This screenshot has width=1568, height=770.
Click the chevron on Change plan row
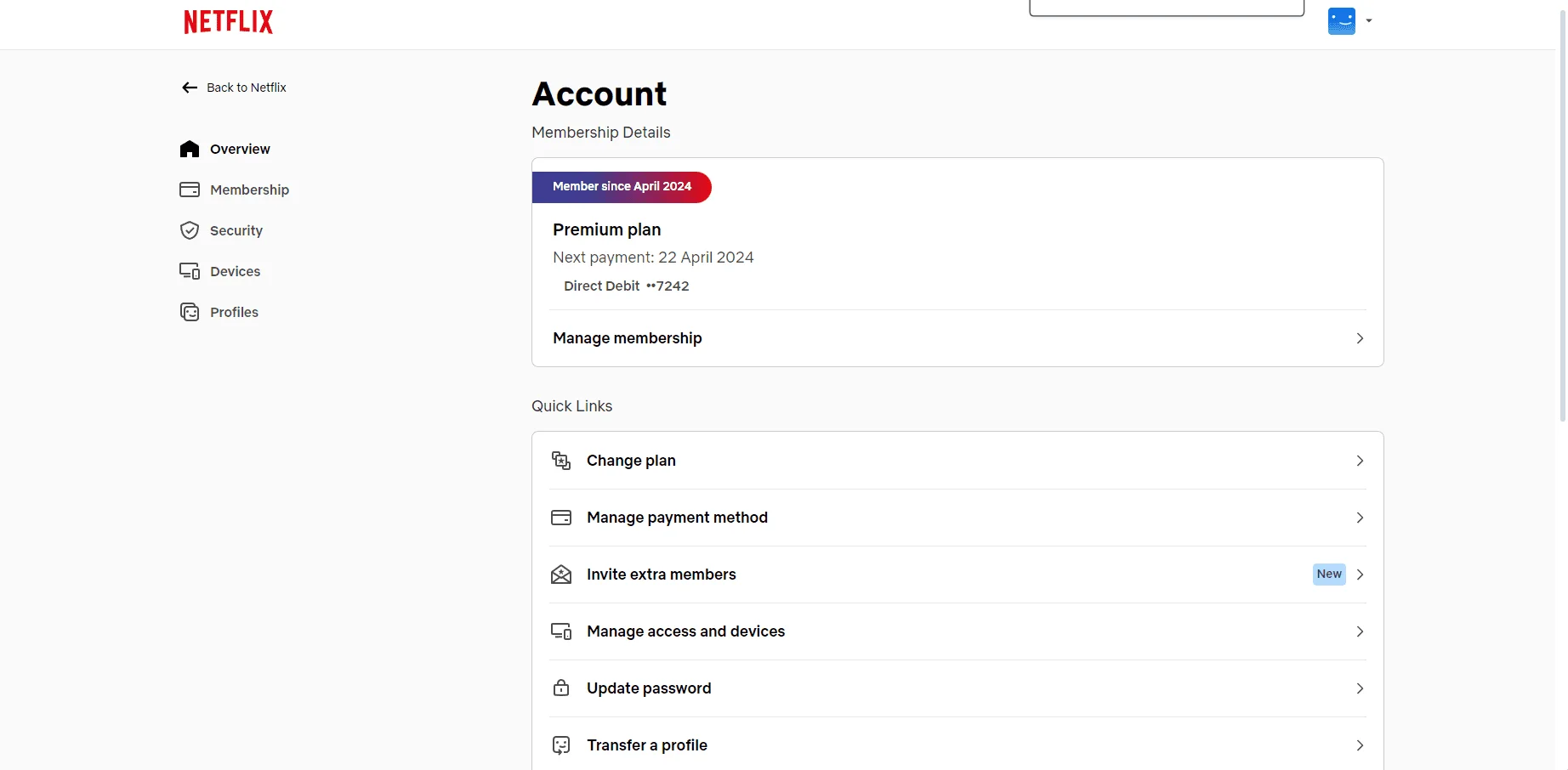1360,461
